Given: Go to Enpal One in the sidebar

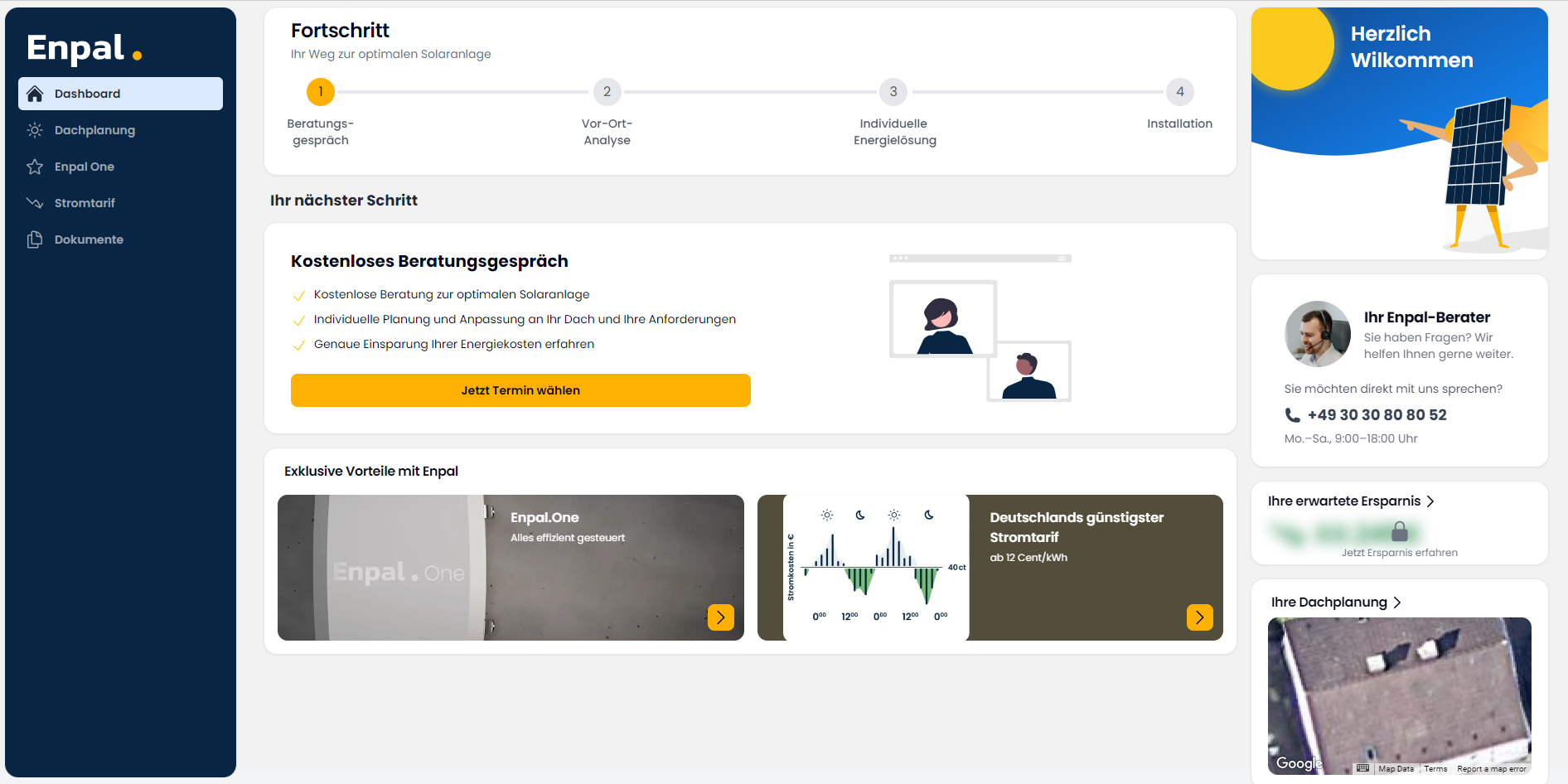Looking at the screenshot, I should pyautogui.click(x=120, y=167).
